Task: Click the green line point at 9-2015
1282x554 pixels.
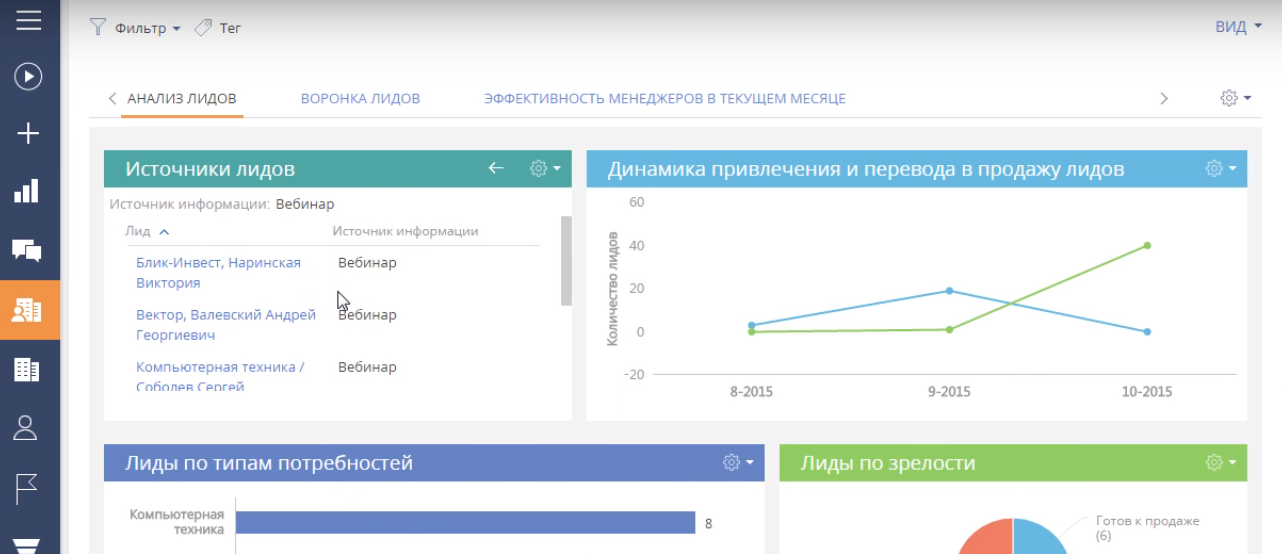Action: click(x=949, y=329)
